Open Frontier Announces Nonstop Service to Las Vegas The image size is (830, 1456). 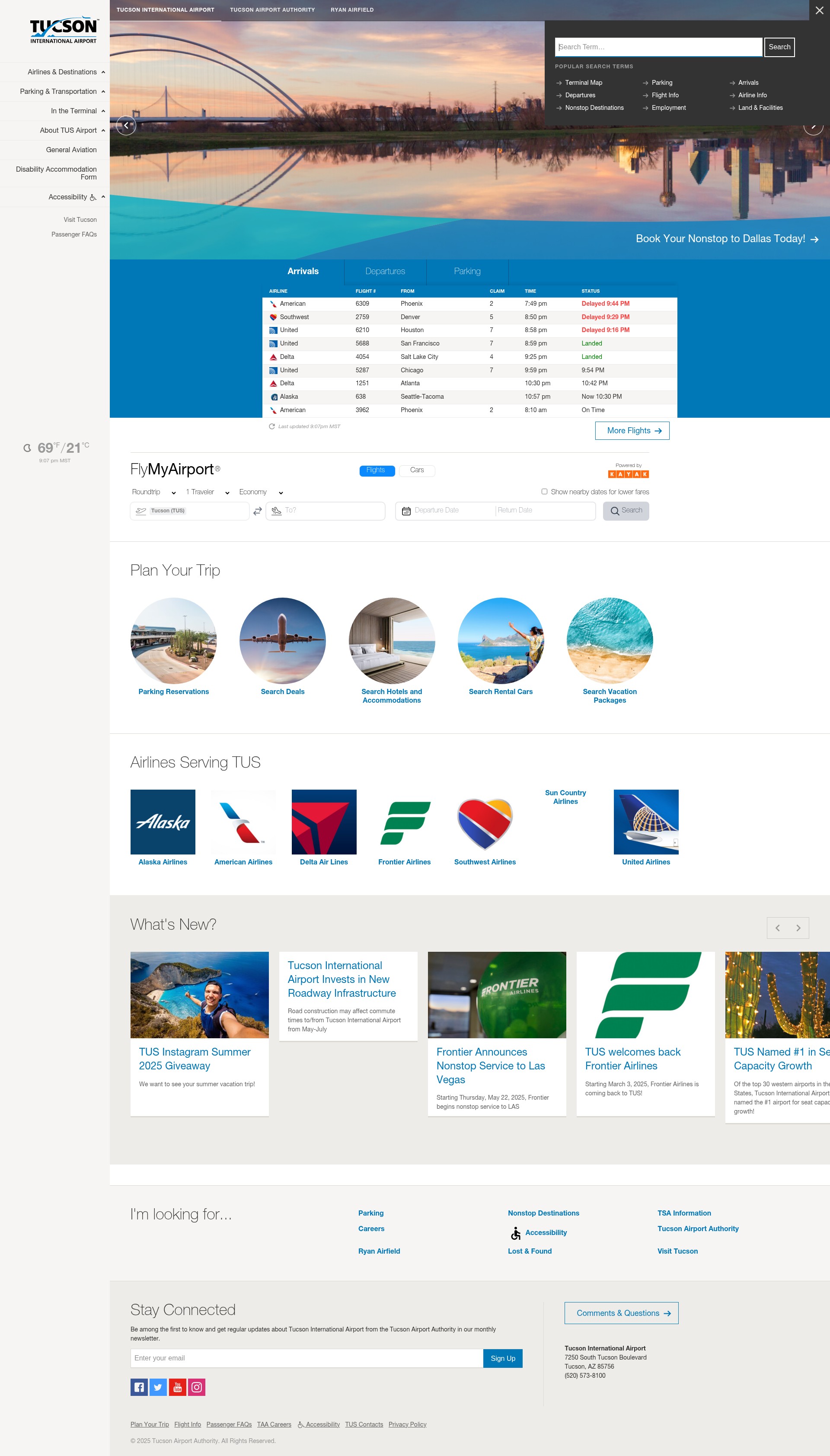497,1034
